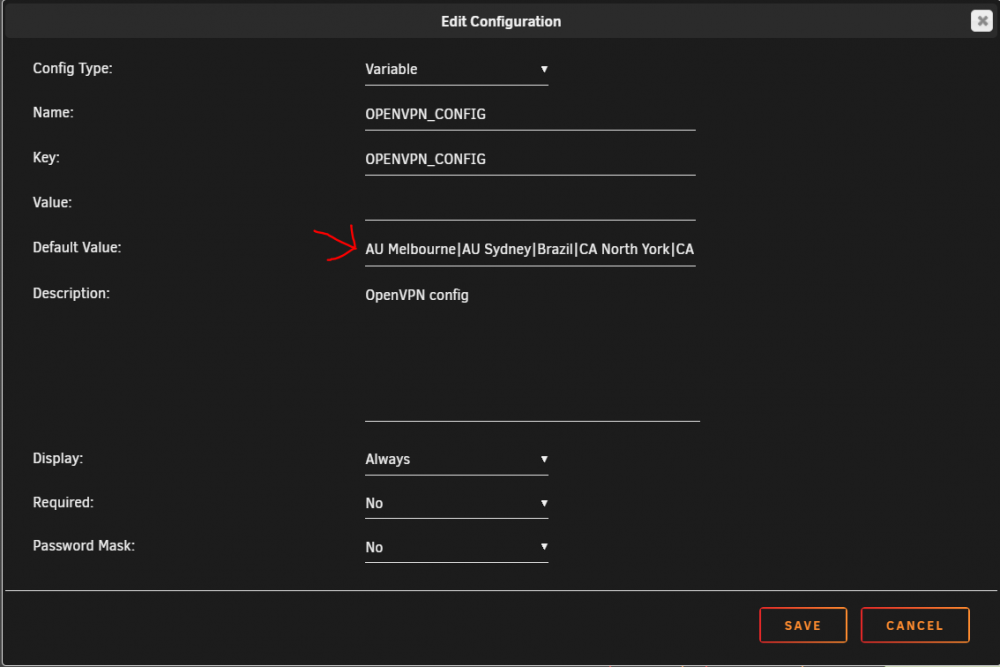Click the Key input field
This screenshot has height=667, width=1000.
pyautogui.click(x=530, y=159)
